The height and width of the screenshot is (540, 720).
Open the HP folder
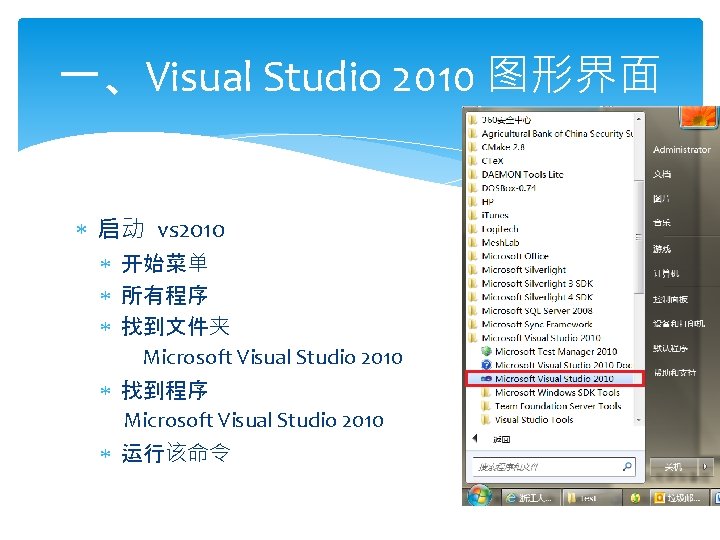click(x=481, y=202)
